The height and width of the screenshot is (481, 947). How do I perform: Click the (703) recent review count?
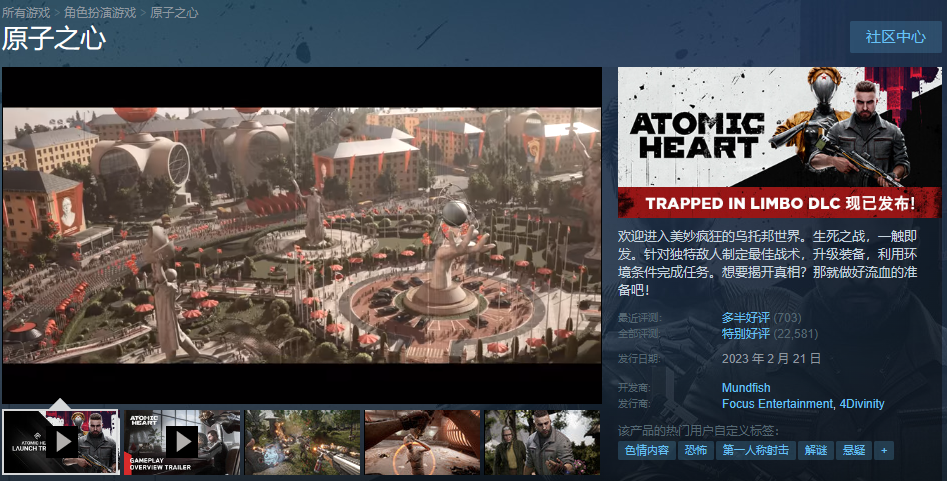(788, 317)
